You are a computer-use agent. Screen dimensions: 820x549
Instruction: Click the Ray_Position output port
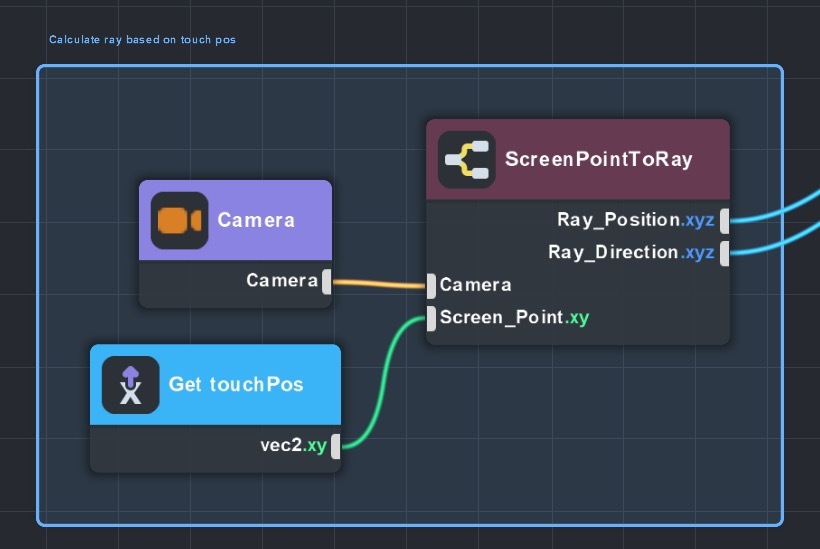(724, 220)
